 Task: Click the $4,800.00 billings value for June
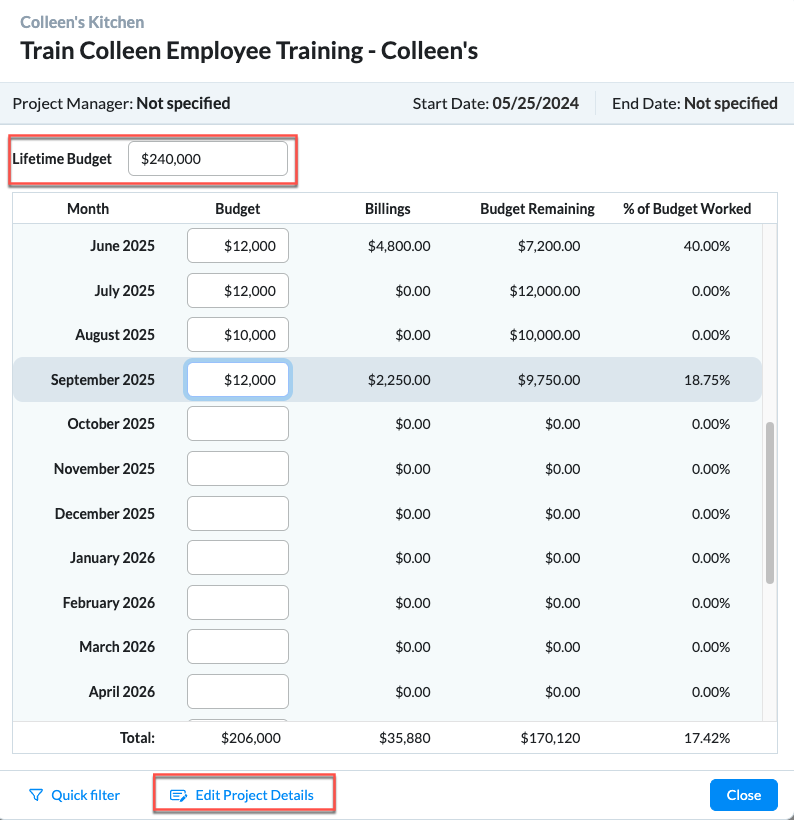(399, 246)
